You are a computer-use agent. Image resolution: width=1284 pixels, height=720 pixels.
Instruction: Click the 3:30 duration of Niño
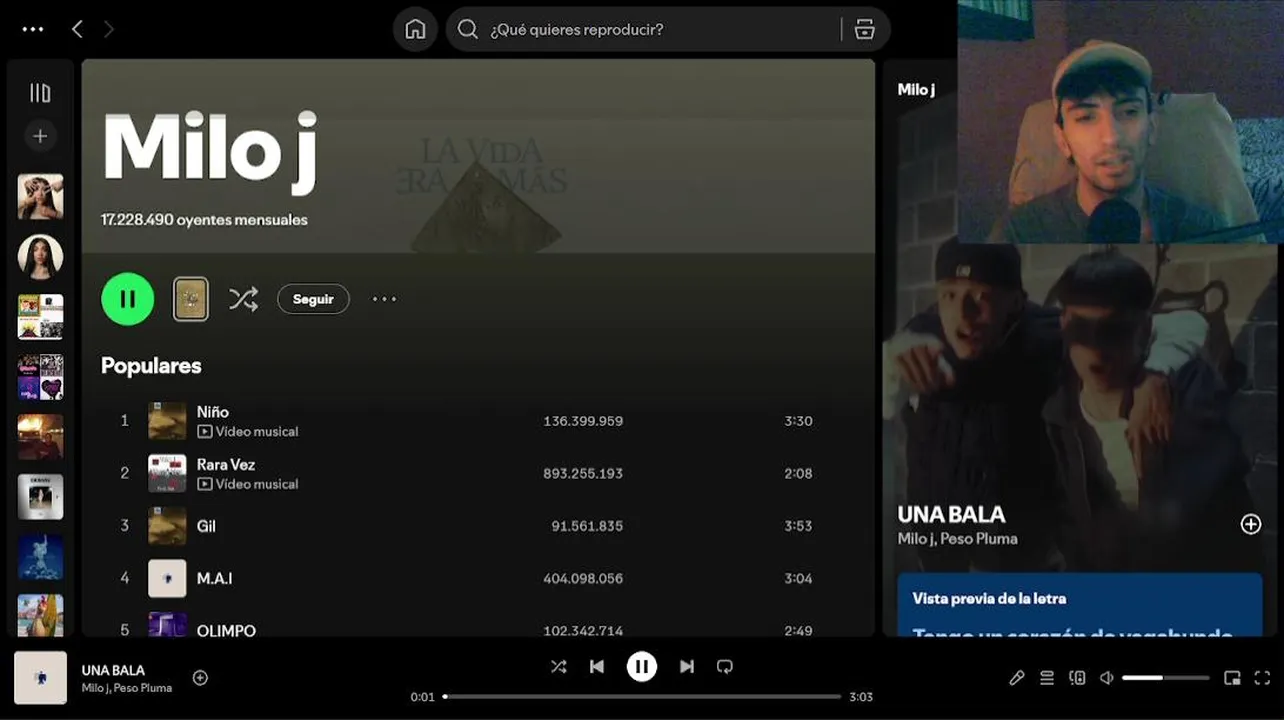(x=798, y=421)
